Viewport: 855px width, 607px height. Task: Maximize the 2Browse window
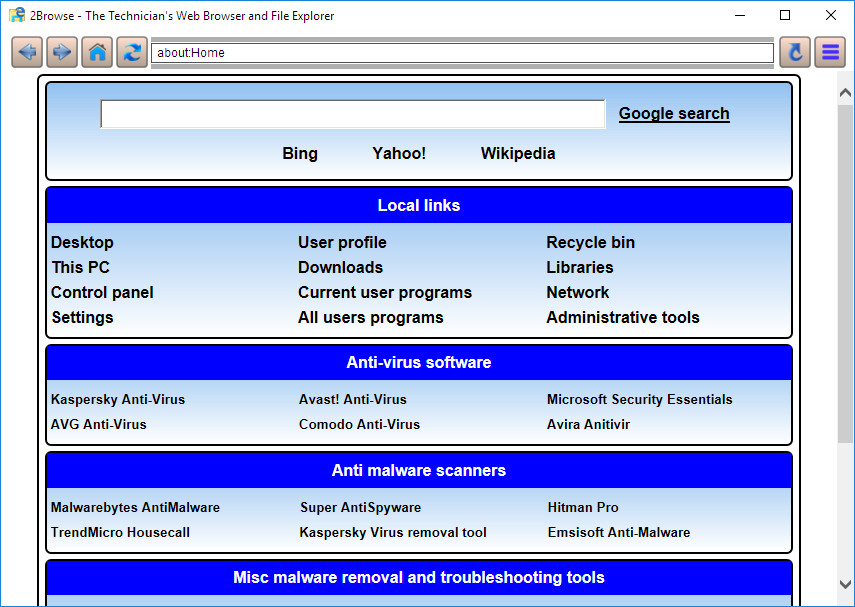[x=785, y=15]
